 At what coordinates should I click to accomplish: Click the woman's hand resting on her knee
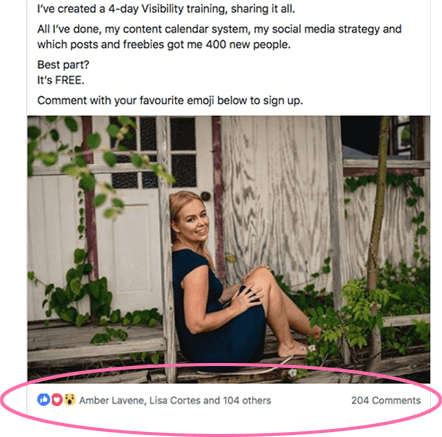[248, 295]
